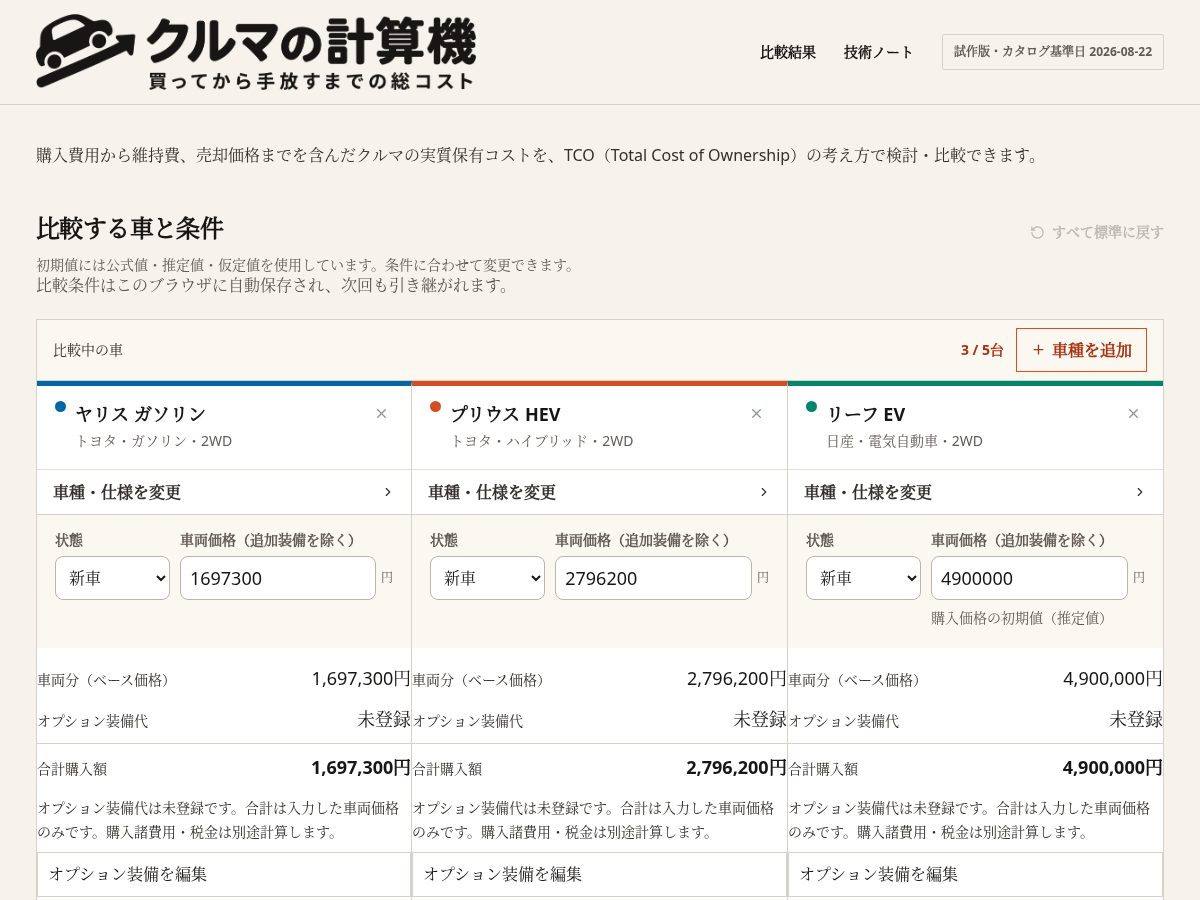This screenshot has width=1200, height=900.
Task: Click 日産・電気自動車・2WD subtitle
Action: [x=905, y=441]
